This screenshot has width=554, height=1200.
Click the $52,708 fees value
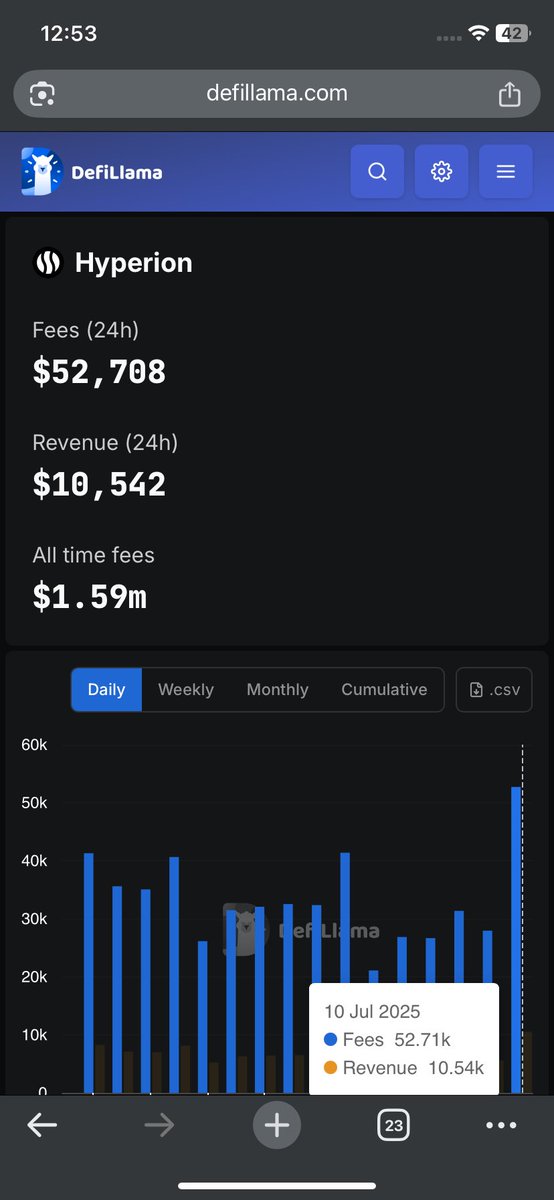click(99, 372)
